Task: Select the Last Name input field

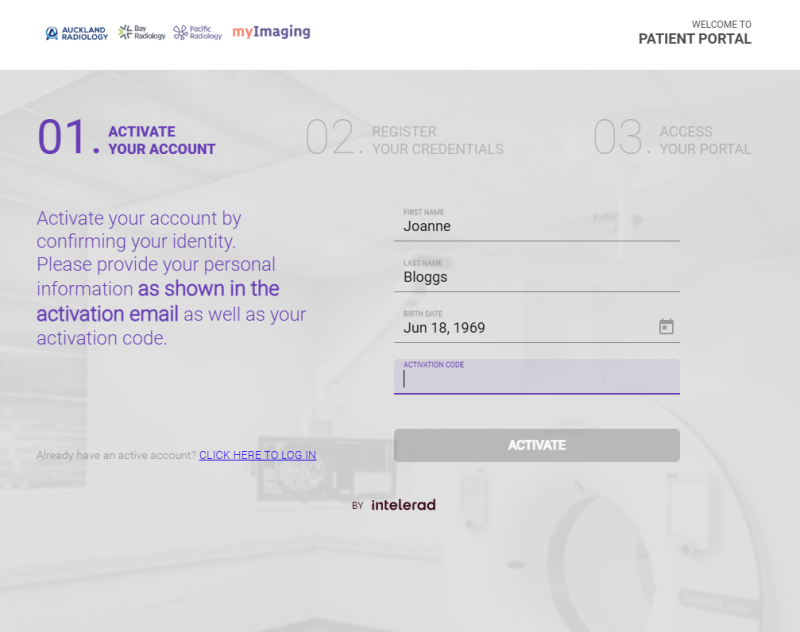Action: click(x=536, y=277)
